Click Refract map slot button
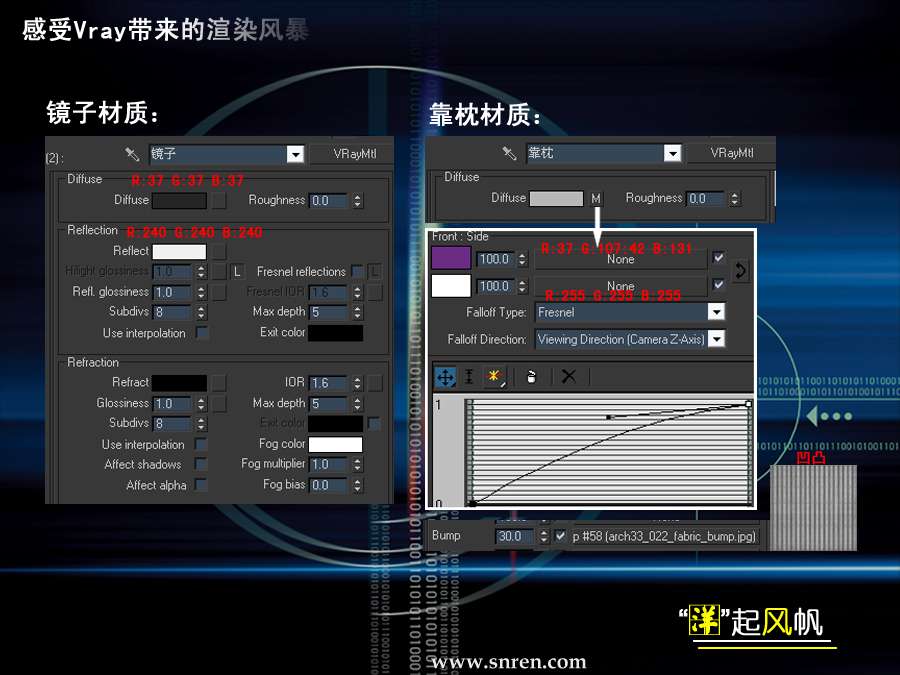This screenshot has width=900, height=675. 219,383
